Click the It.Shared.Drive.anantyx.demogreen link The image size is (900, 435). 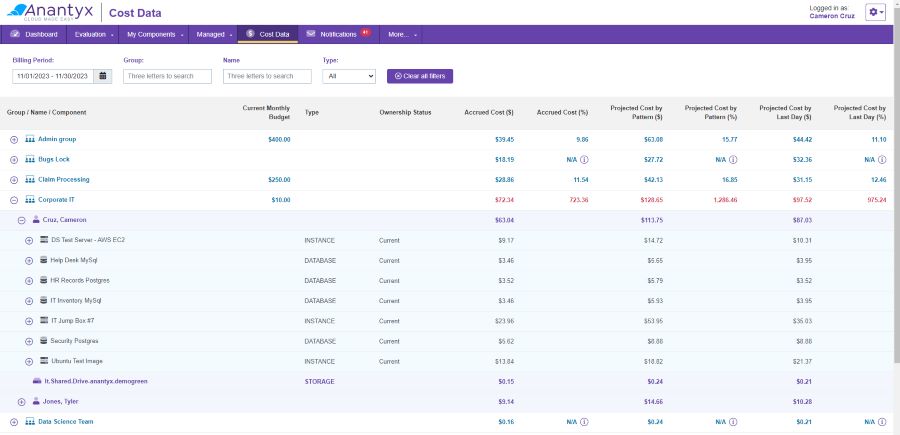96,381
